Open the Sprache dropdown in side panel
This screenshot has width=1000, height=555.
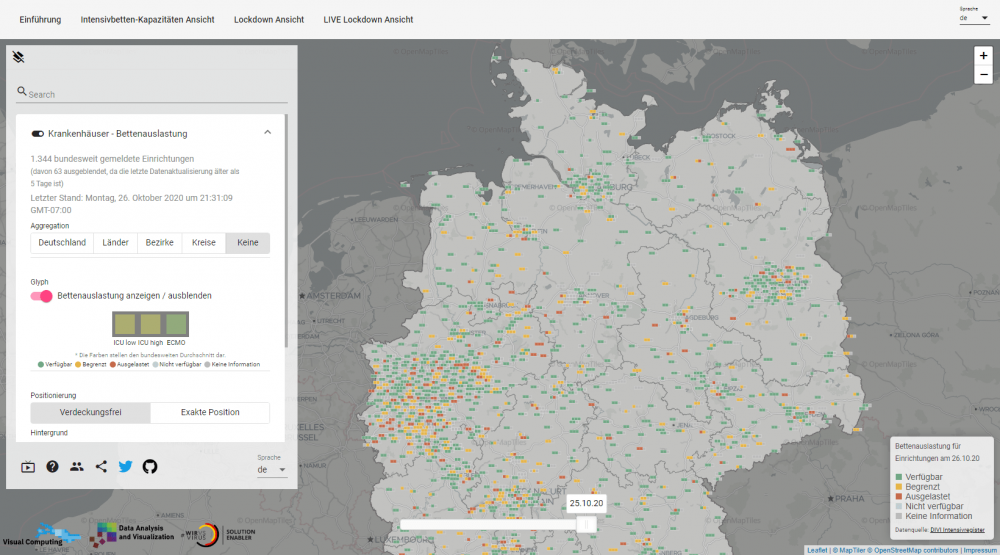272,469
